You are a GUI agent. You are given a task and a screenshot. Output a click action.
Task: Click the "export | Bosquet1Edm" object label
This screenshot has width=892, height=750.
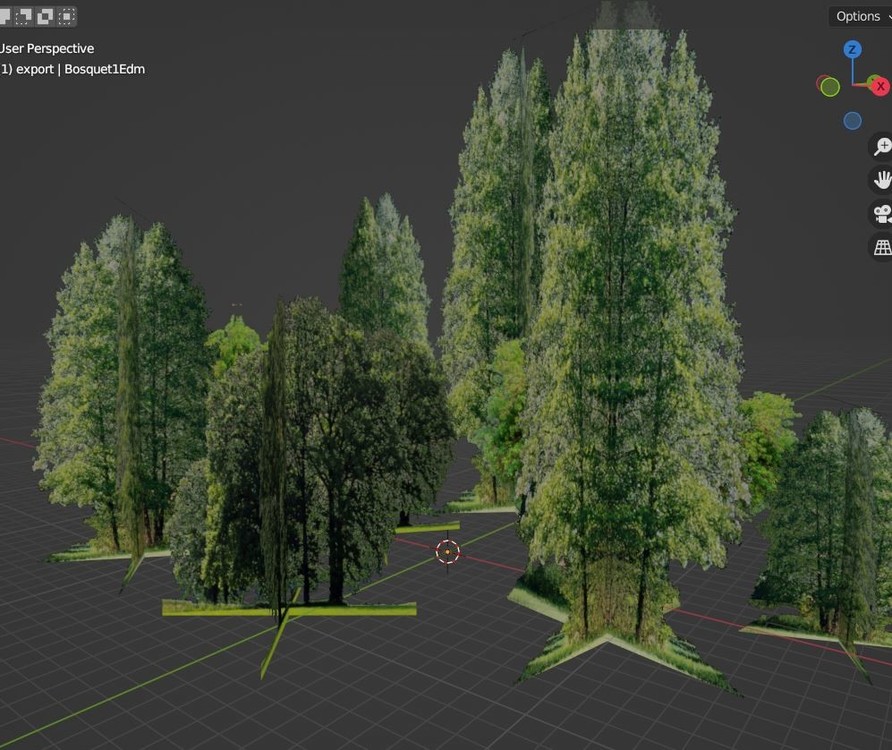tap(80, 69)
